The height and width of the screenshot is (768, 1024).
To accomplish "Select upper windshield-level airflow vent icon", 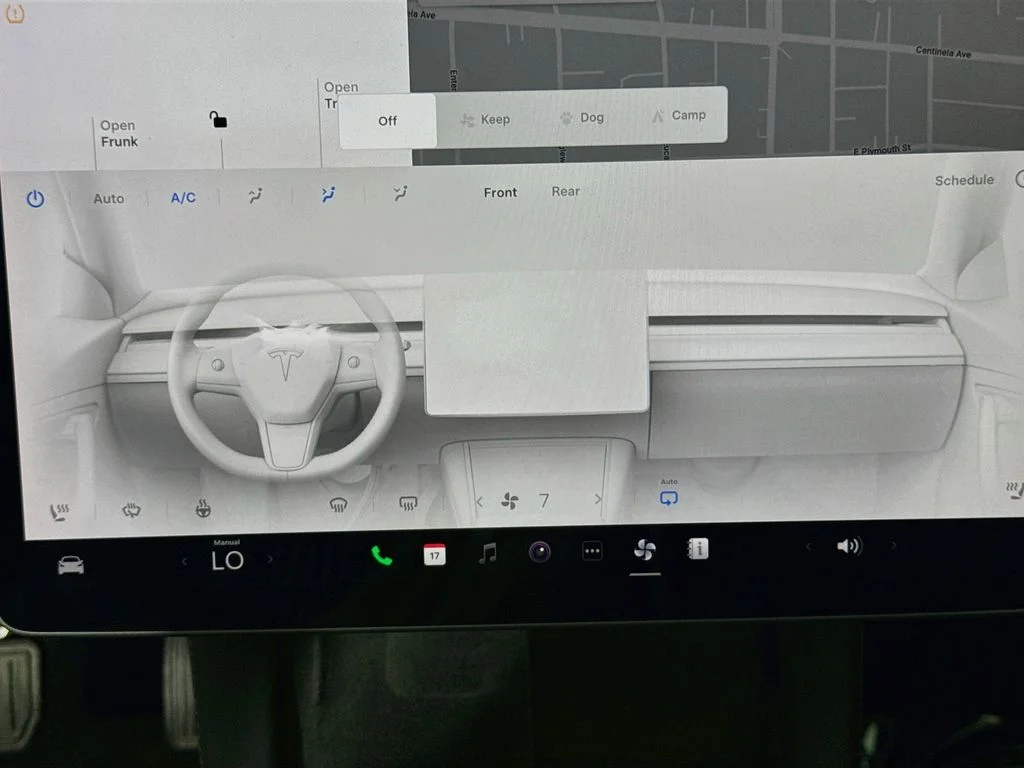I will click(x=255, y=195).
